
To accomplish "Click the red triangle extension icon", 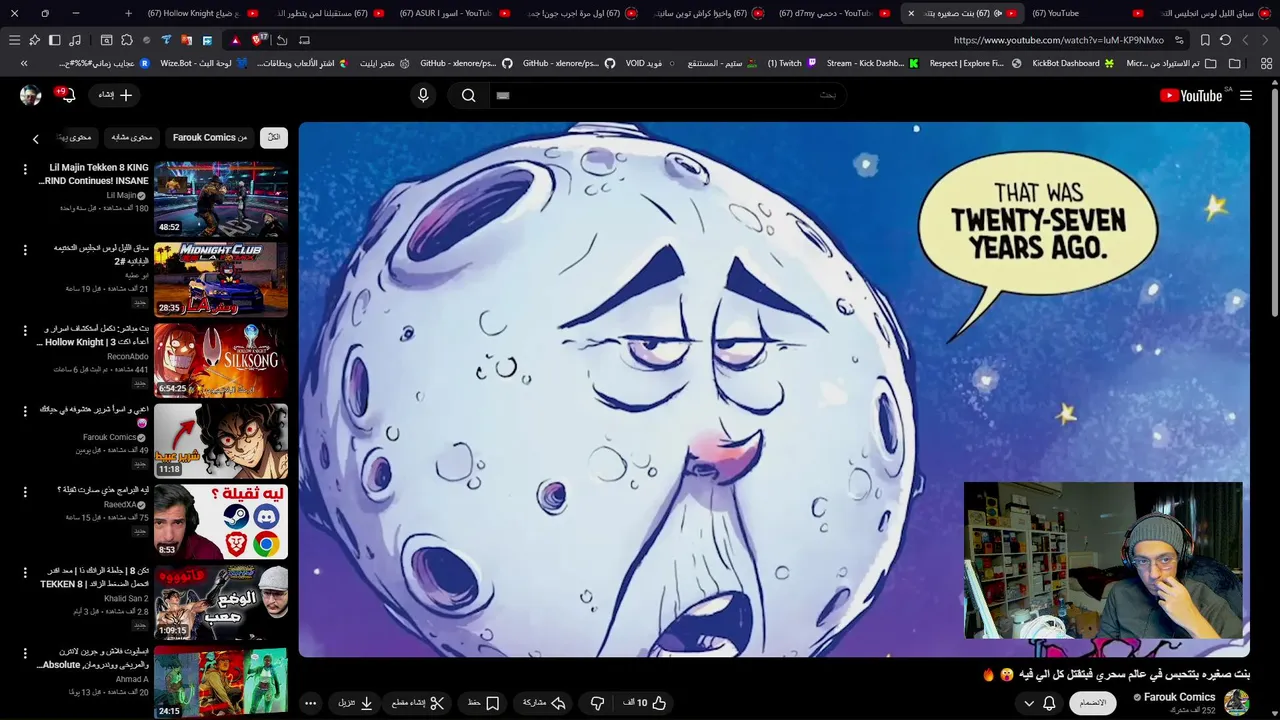I will 235,40.
